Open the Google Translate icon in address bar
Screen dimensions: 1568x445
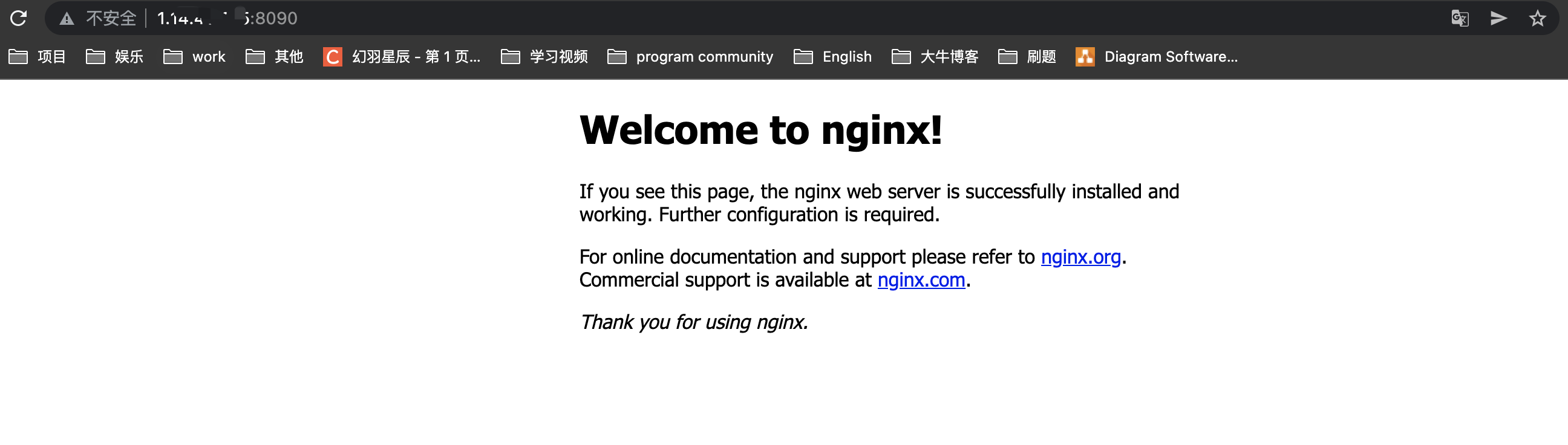(x=1460, y=18)
